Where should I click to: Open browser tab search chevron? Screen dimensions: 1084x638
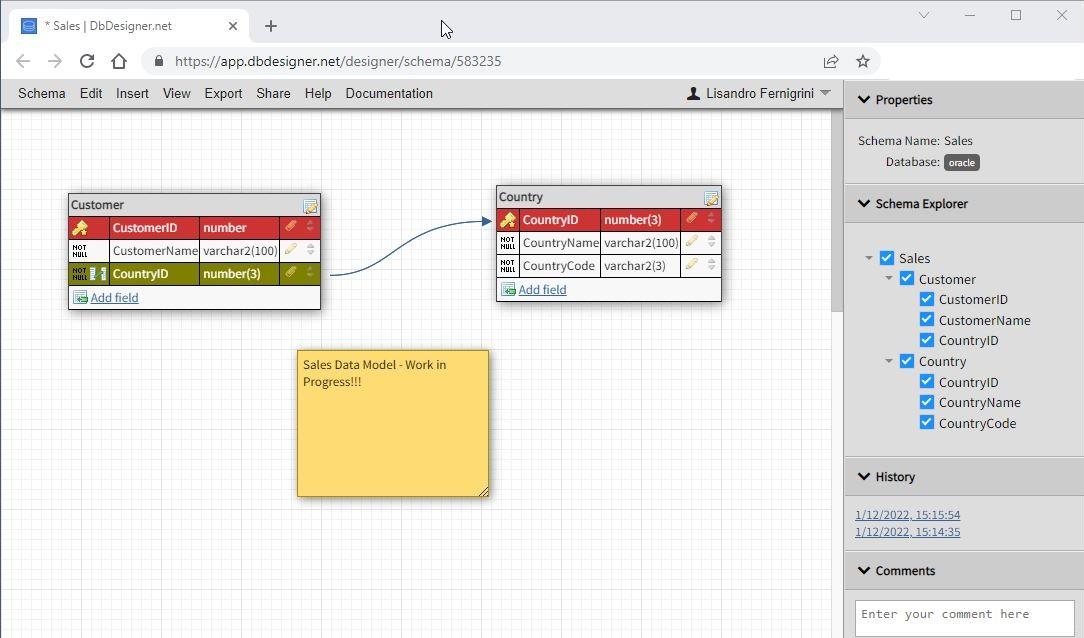click(924, 15)
